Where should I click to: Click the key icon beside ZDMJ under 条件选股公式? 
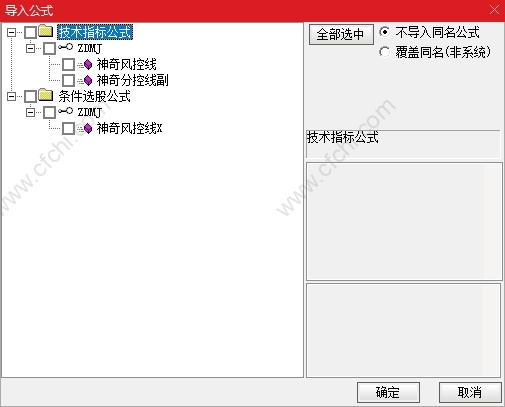pos(65,111)
